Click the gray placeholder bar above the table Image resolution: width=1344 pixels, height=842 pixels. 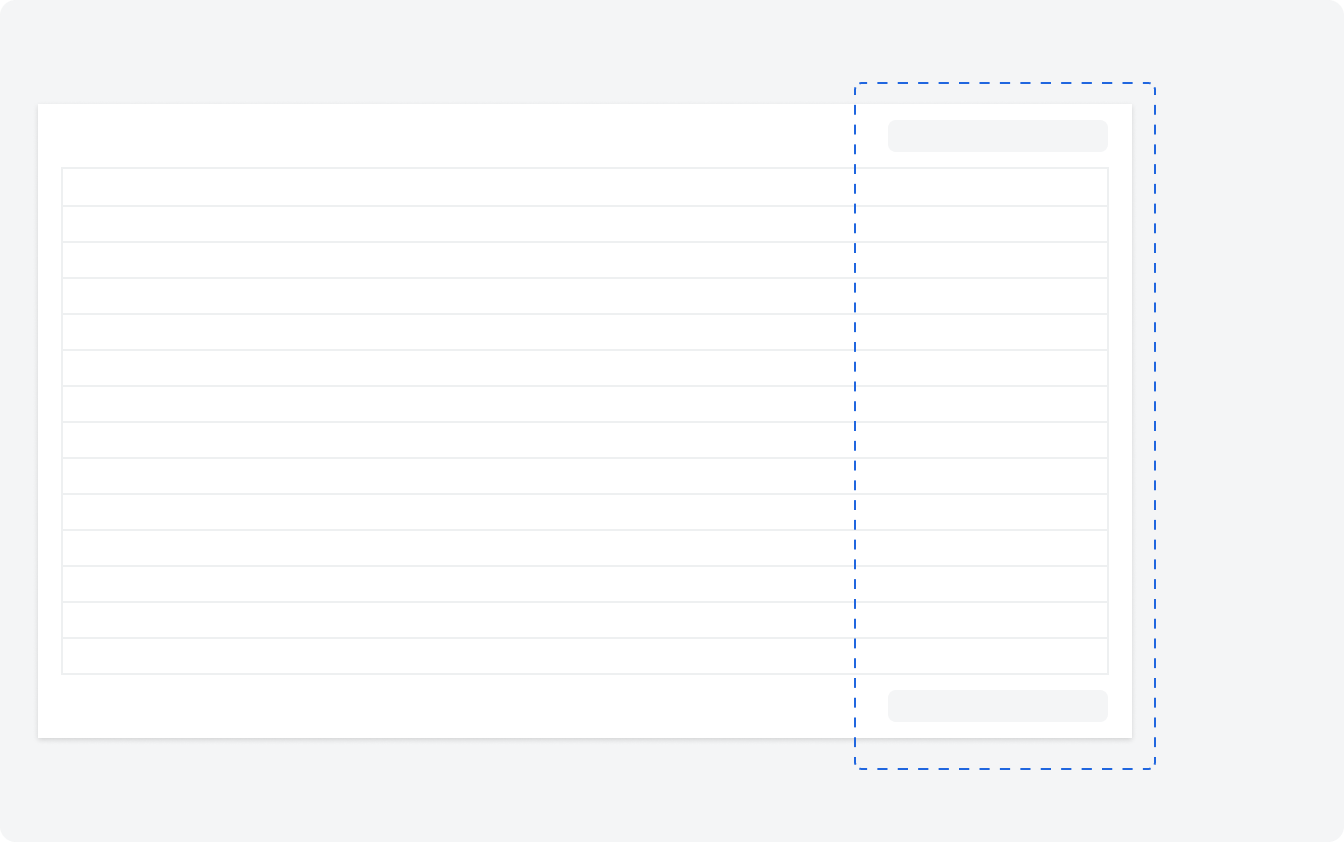click(997, 136)
